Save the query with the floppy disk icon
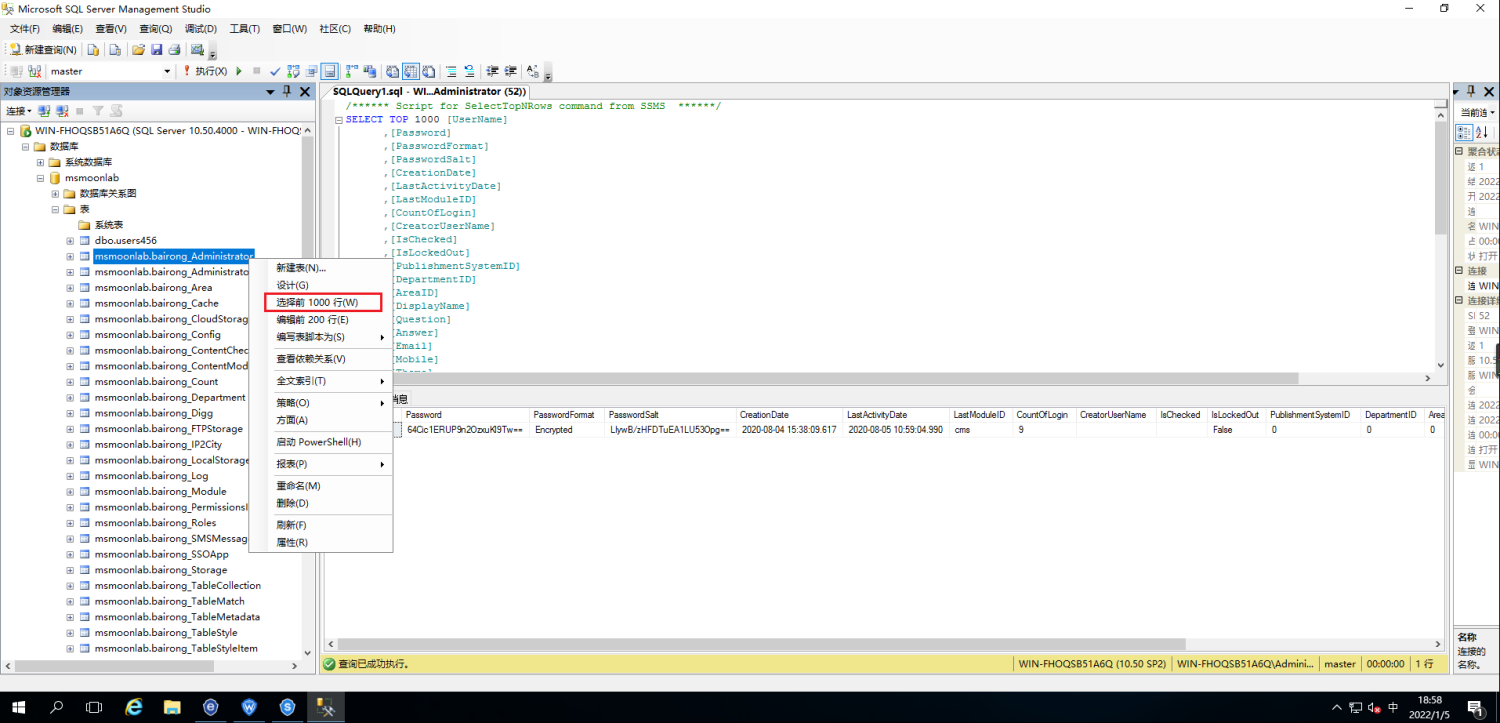This screenshot has width=1500, height=723. tap(156, 49)
